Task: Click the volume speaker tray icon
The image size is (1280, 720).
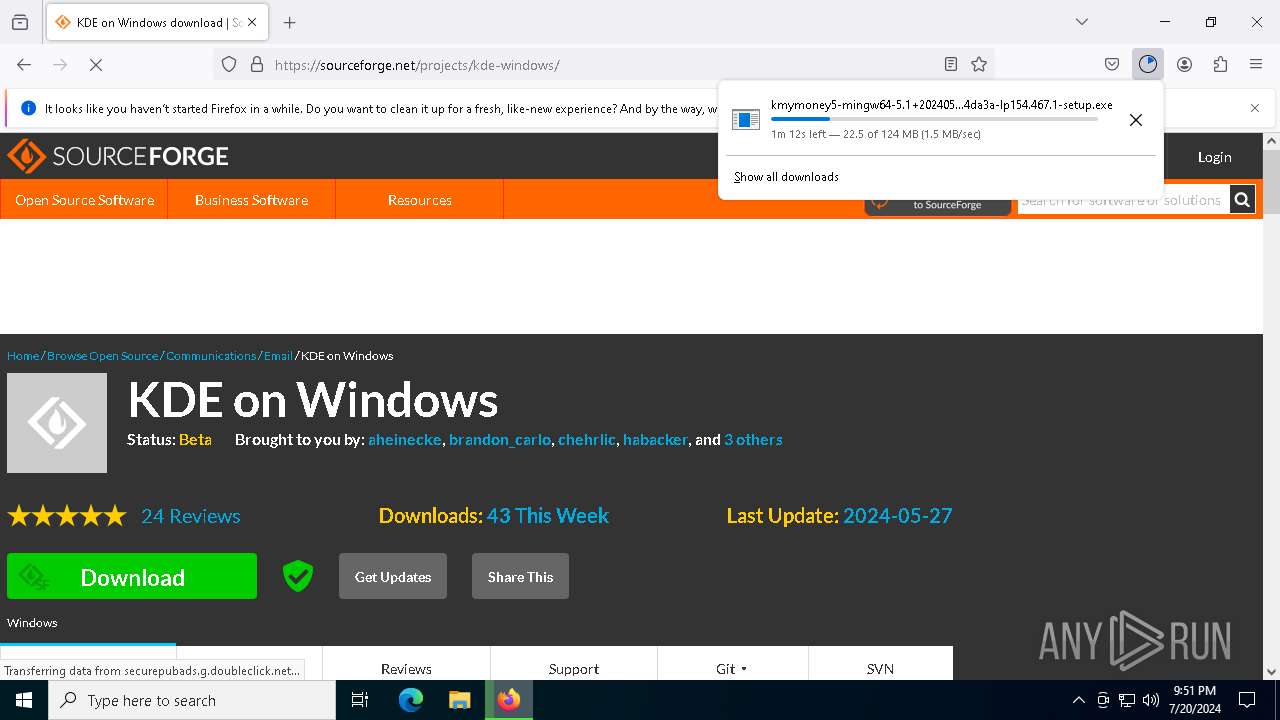Action: pos(1151,700)
